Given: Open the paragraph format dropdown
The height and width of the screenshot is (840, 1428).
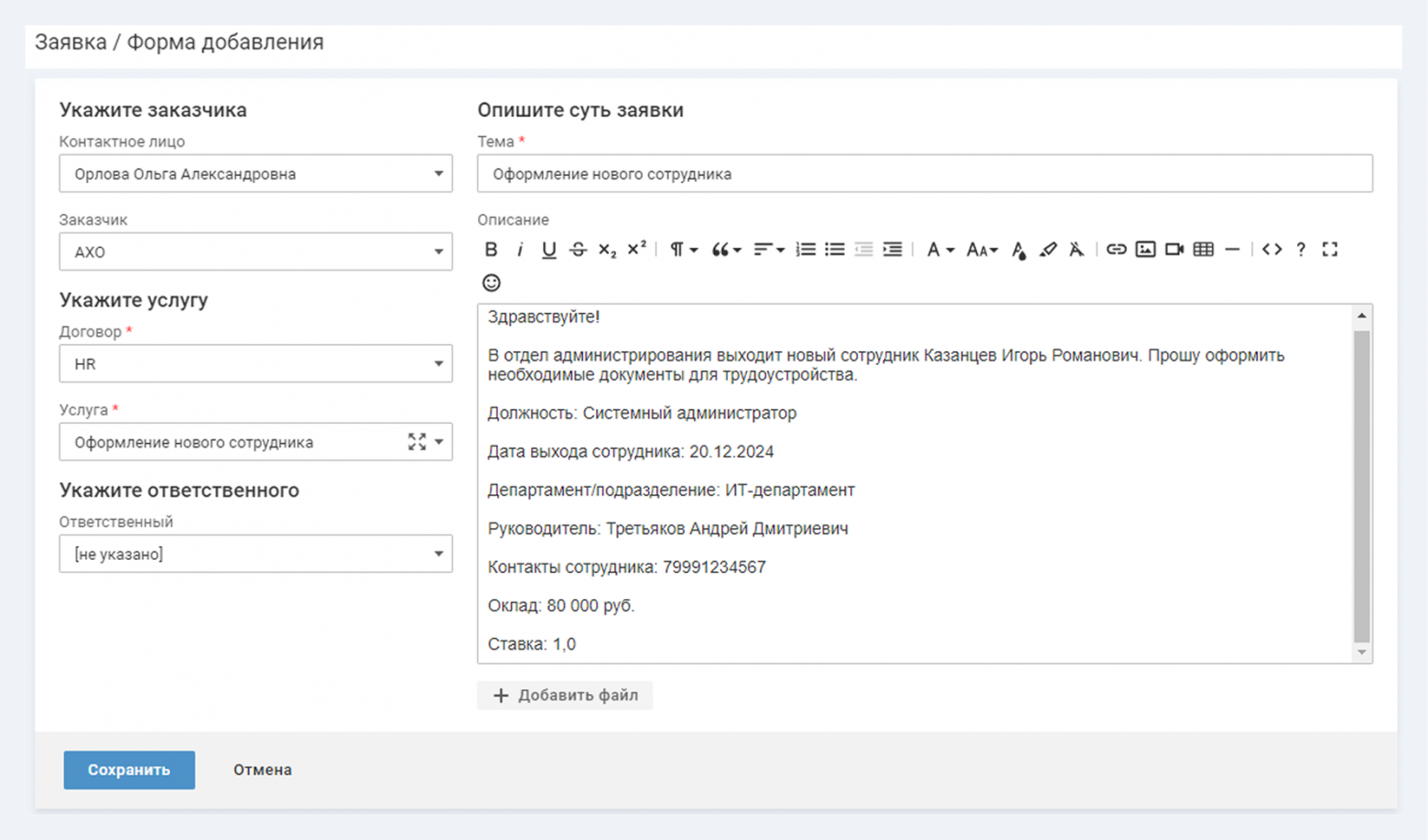Looking at the screenshot, I should click(683, 249).
